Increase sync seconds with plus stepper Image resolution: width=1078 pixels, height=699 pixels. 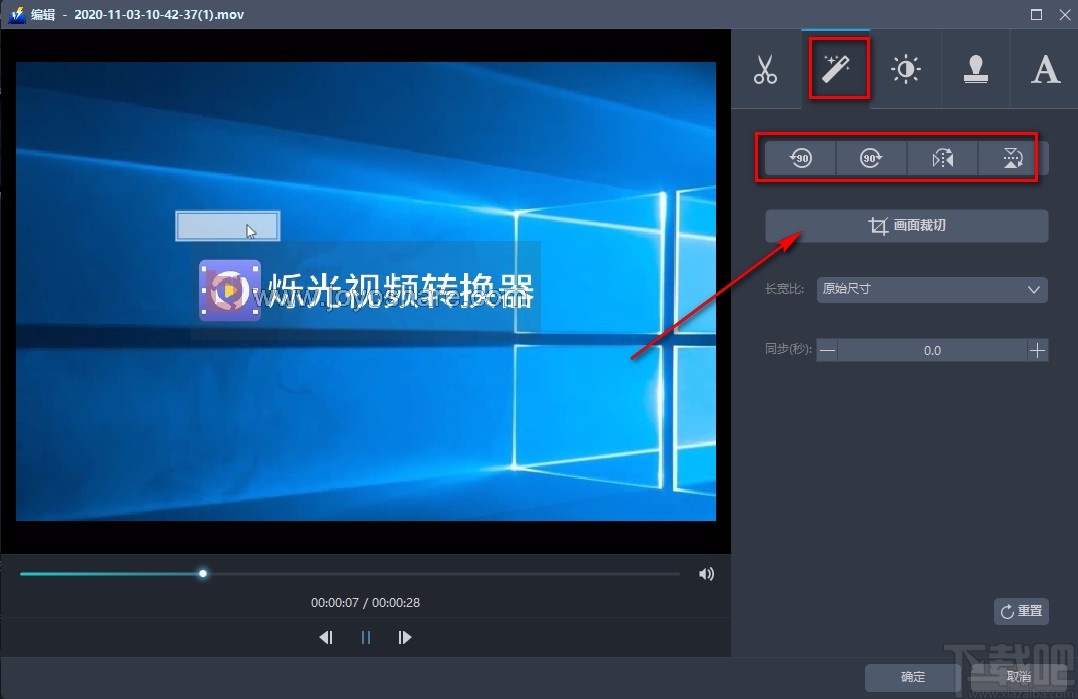pos(1037,350)
